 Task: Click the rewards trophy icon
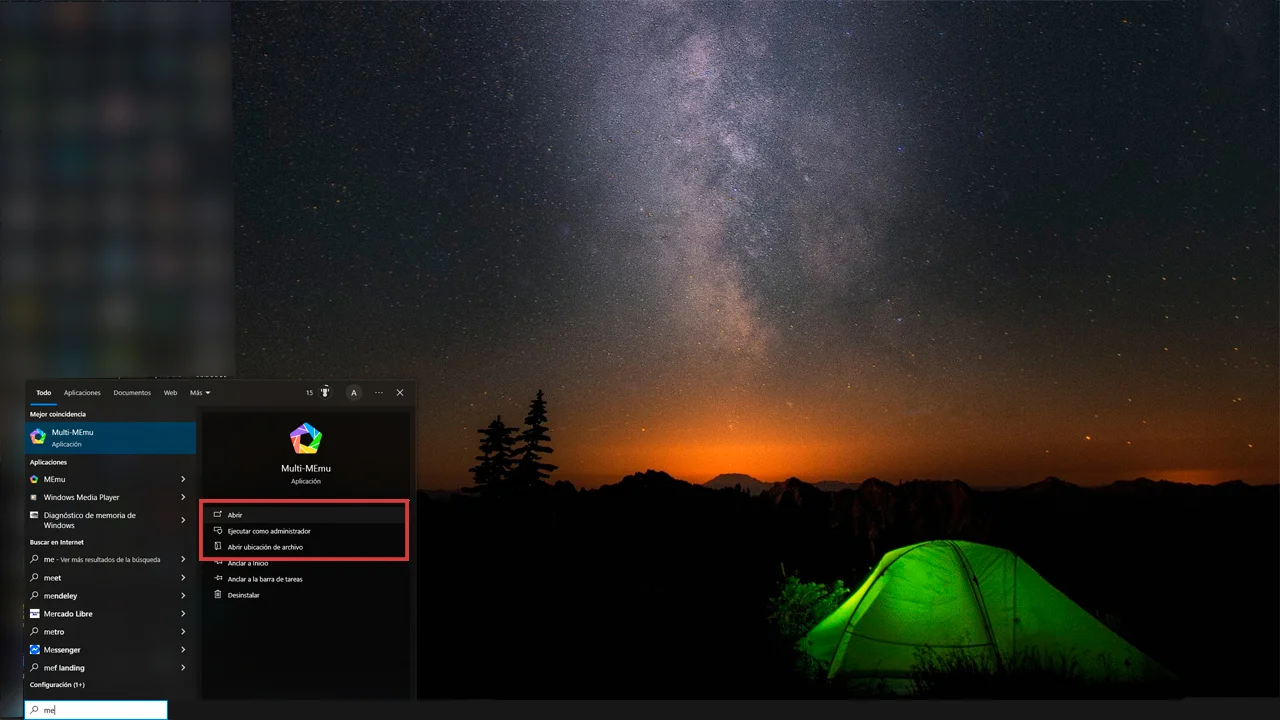click(325, 393)
